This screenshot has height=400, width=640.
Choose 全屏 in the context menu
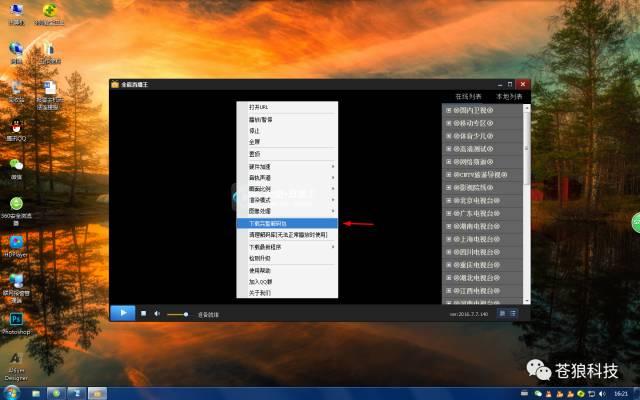pos(287,142)
